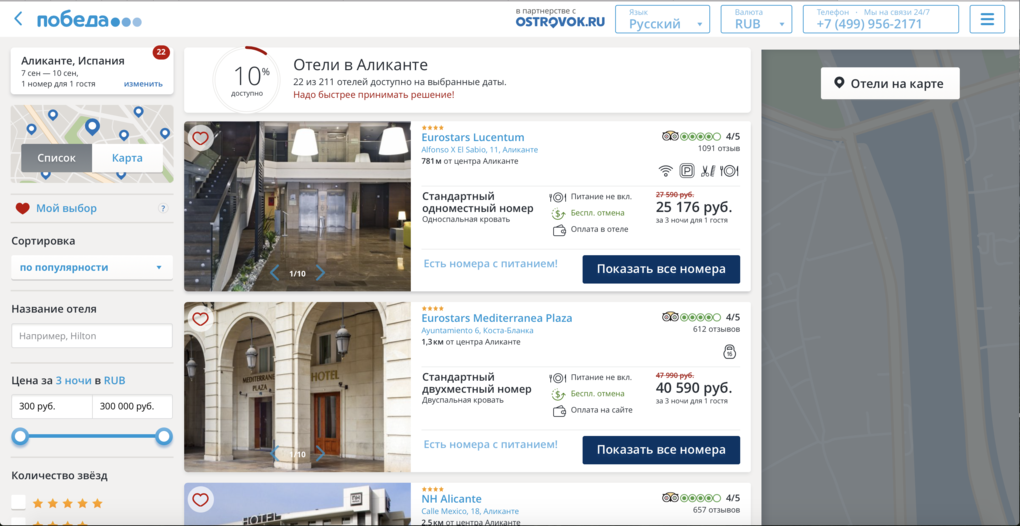The height and width of the screenshot is (526, 1020).
Task: Click the 612 отзывов review count
Action: (716, 330)
